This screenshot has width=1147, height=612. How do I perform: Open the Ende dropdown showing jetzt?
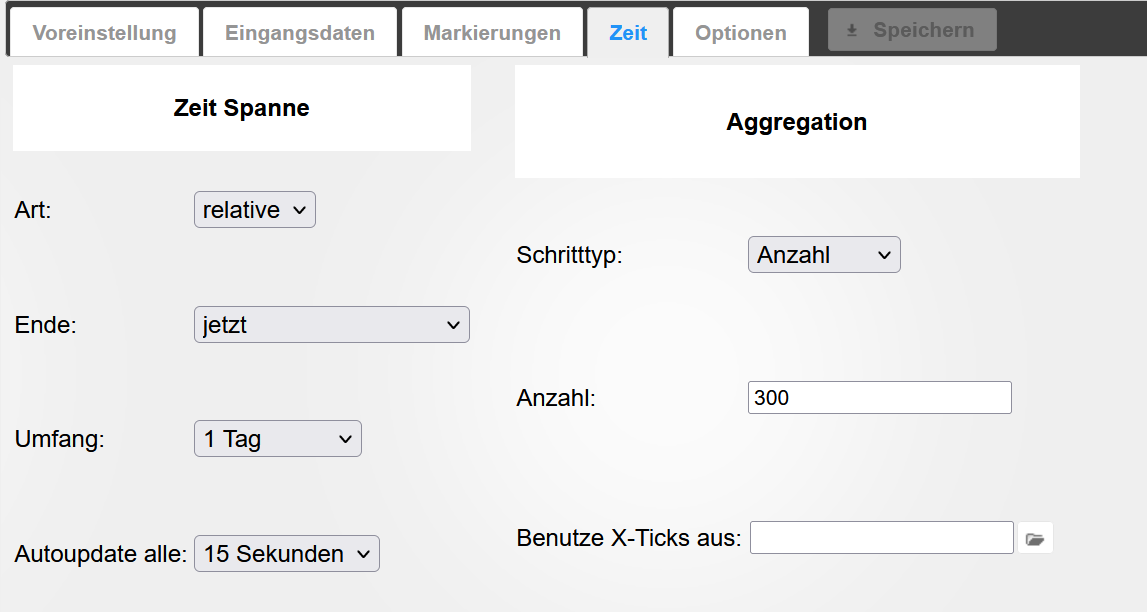(331, 325)
